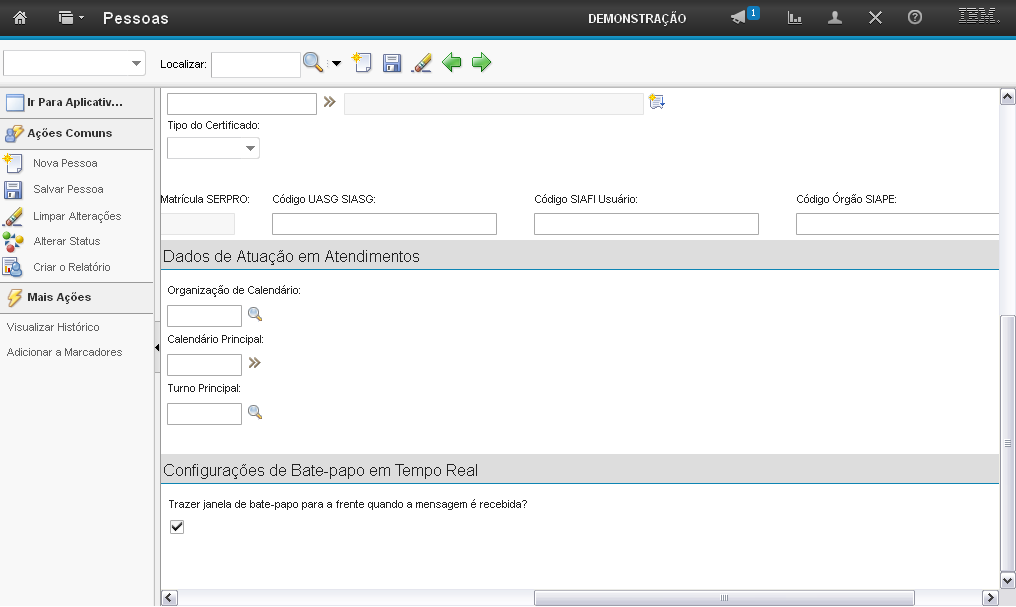This screenshot has width=1016, height=607.
Task: Click the Save Pessoa toolbar disk icon
Action: tap(392, 64)
